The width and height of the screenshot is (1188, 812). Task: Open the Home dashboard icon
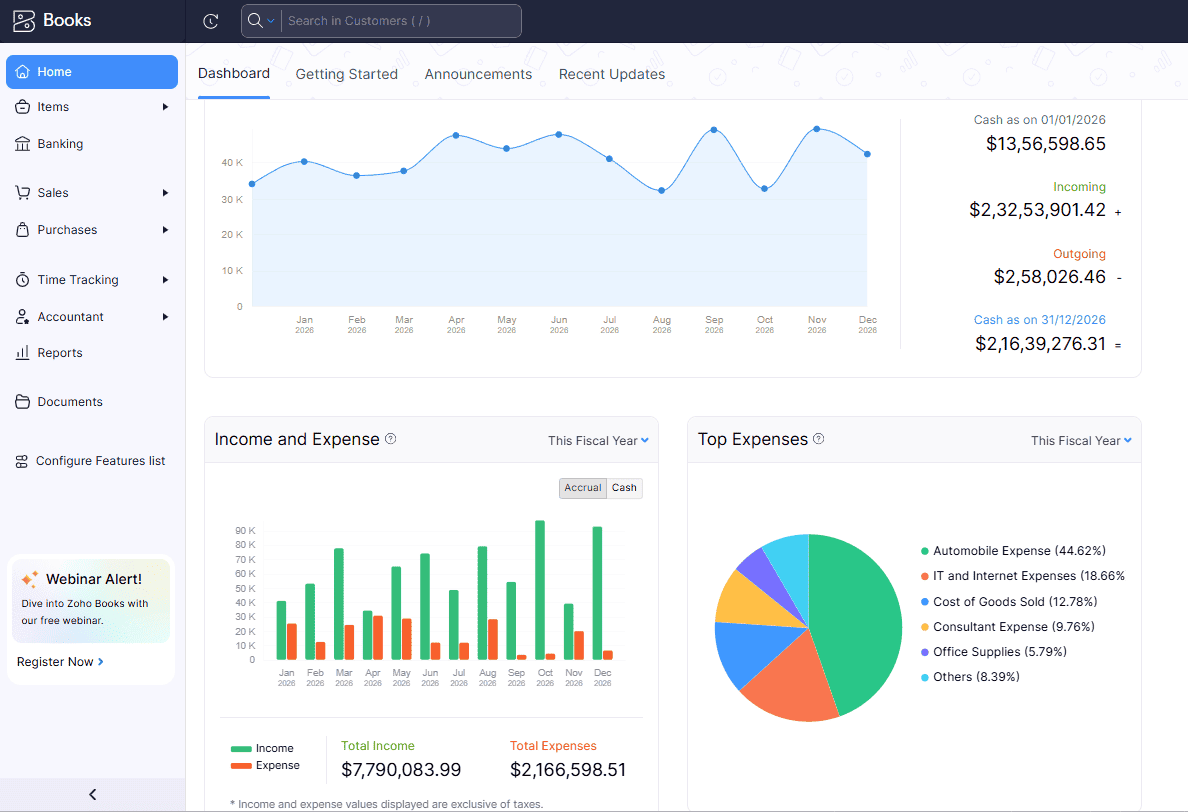tap(25, 71)
